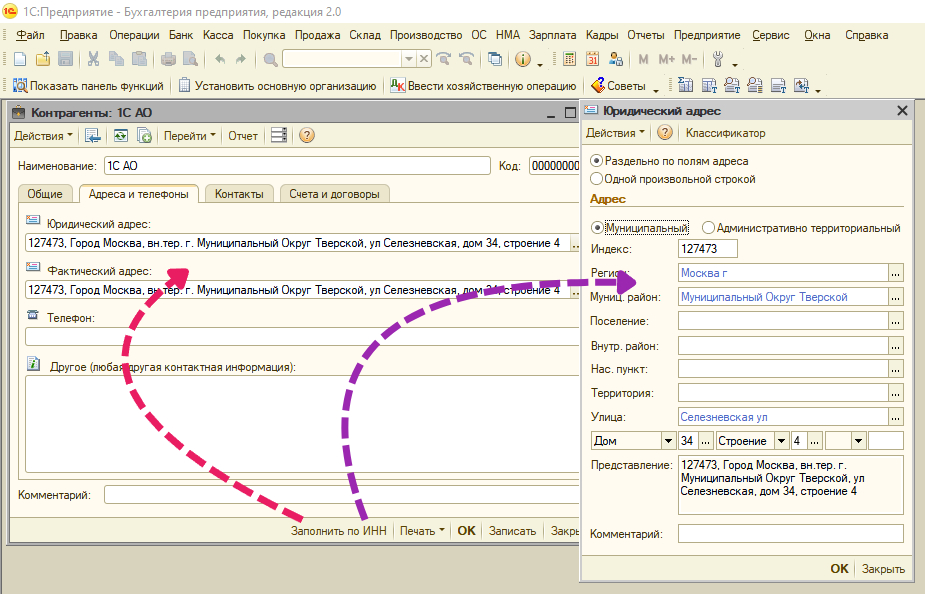Click the cut scissors icon

coord(93,59)
